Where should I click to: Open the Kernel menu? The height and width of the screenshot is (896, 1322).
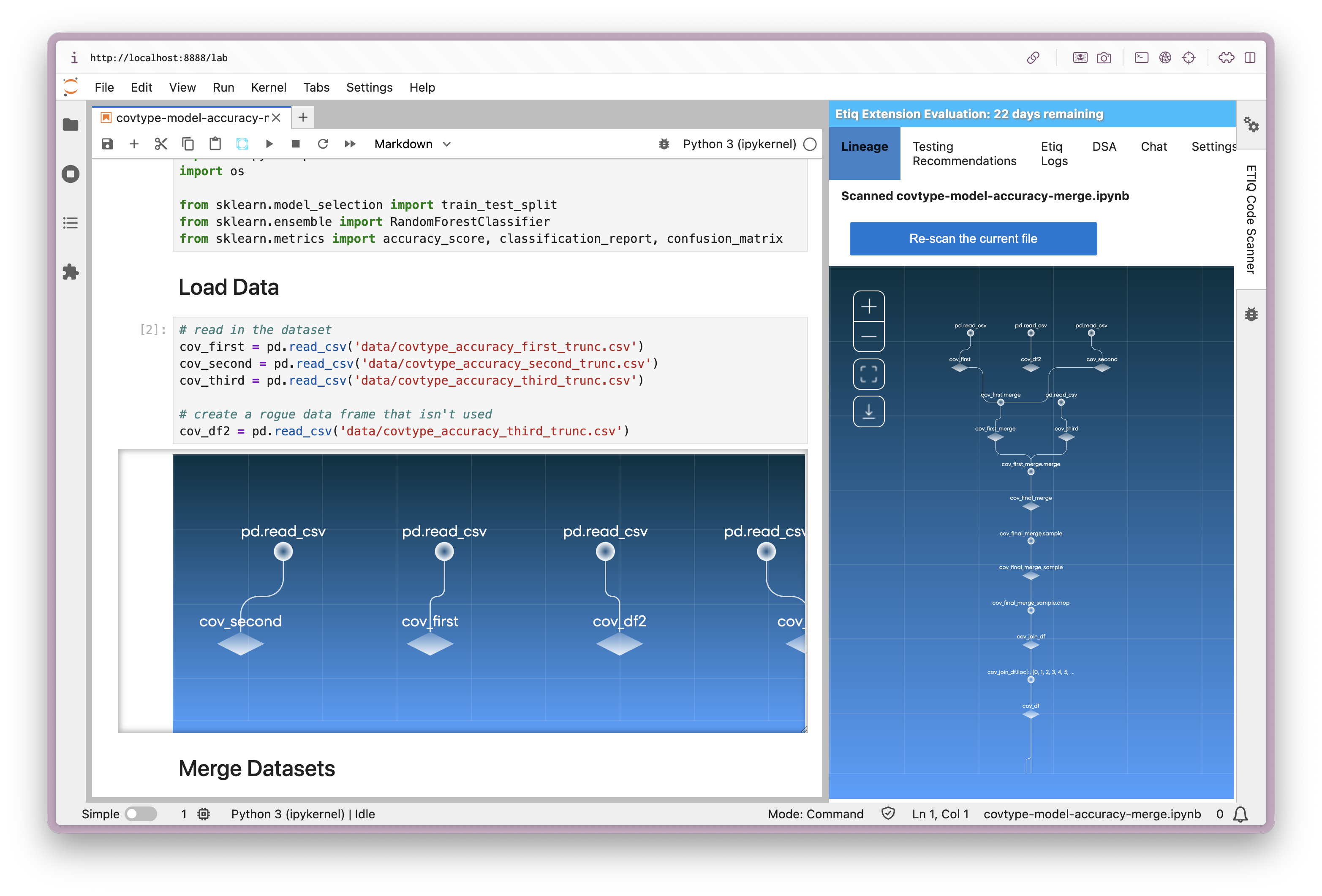coord(269,87)
